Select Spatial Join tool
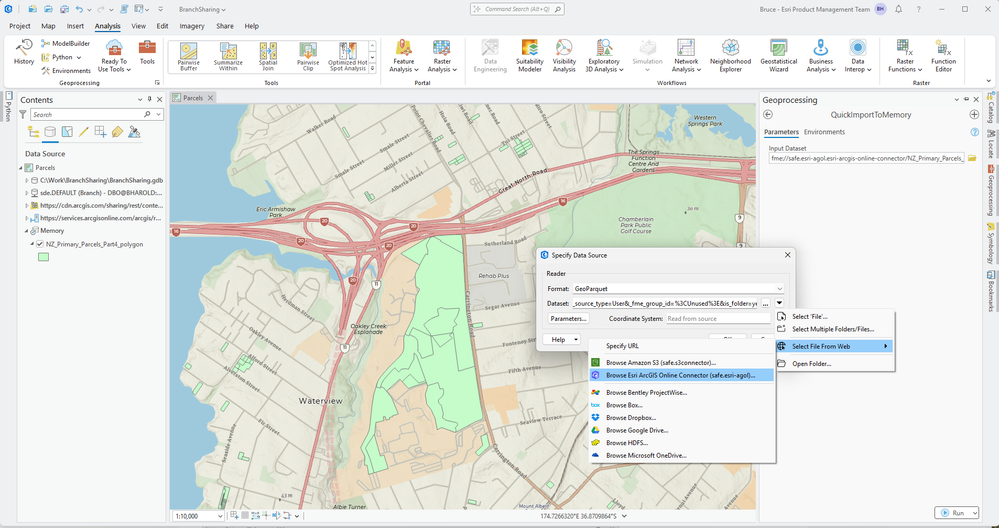The height and width of the screenshot is (528, 999). [268, 57]
